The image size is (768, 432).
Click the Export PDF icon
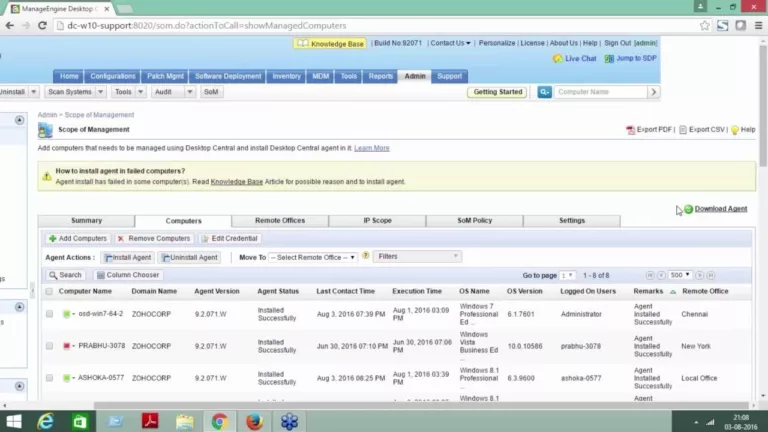[630, 130]
